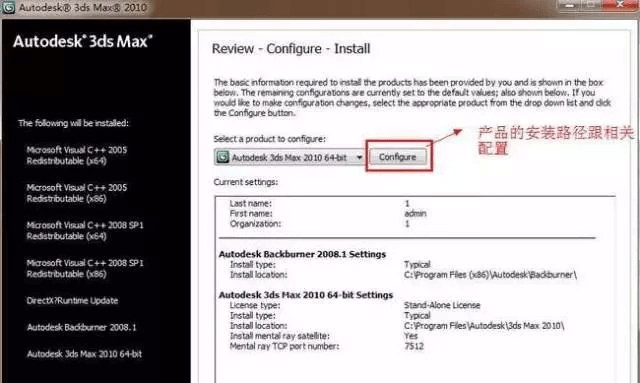Click the Mental ray TCP port number value
This screenshot has width=640, height=383.
tap(414, 346)
